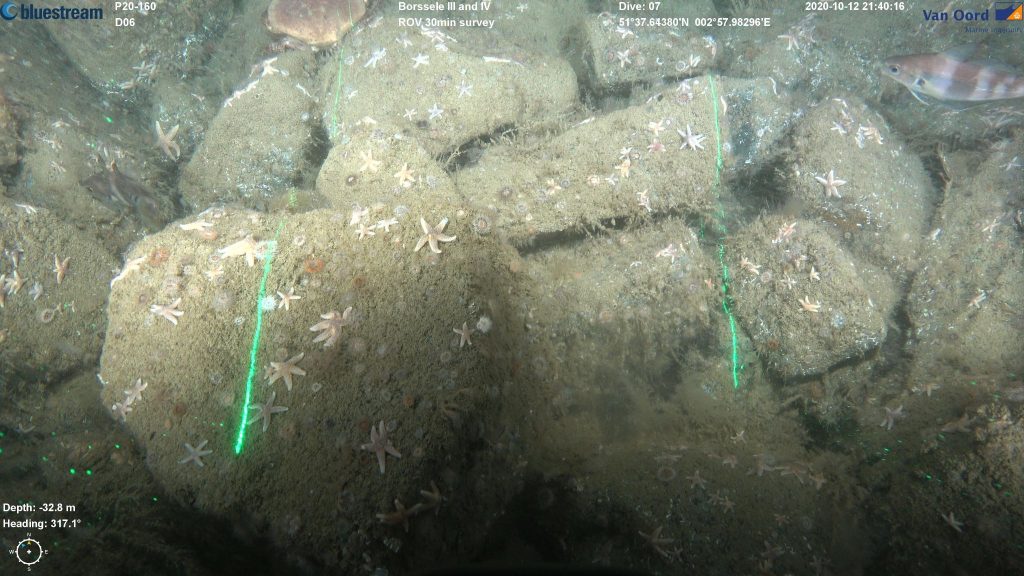Screen dimensions: 1024x576
Task: Click the right green laser line
Action: 722,230
